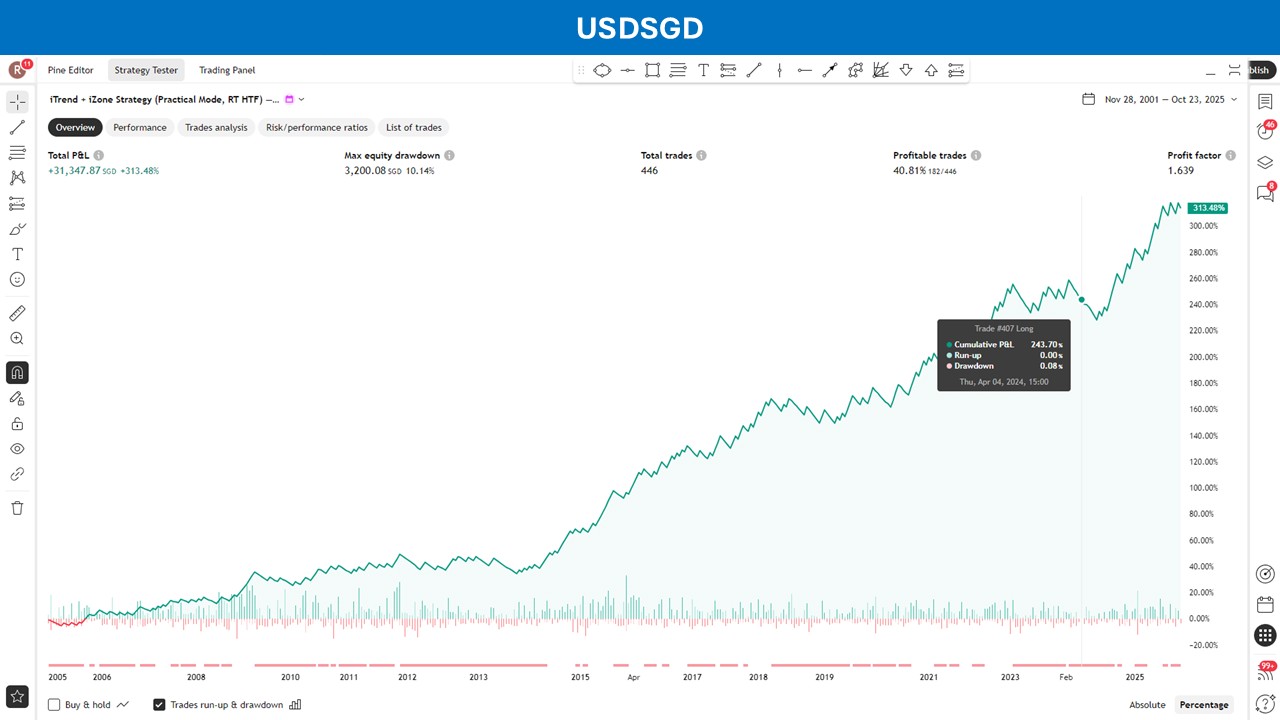This screenshot has width=1280, height=720.
Task: Open the emoji icons tool
Action: click(x=17, y=280)
